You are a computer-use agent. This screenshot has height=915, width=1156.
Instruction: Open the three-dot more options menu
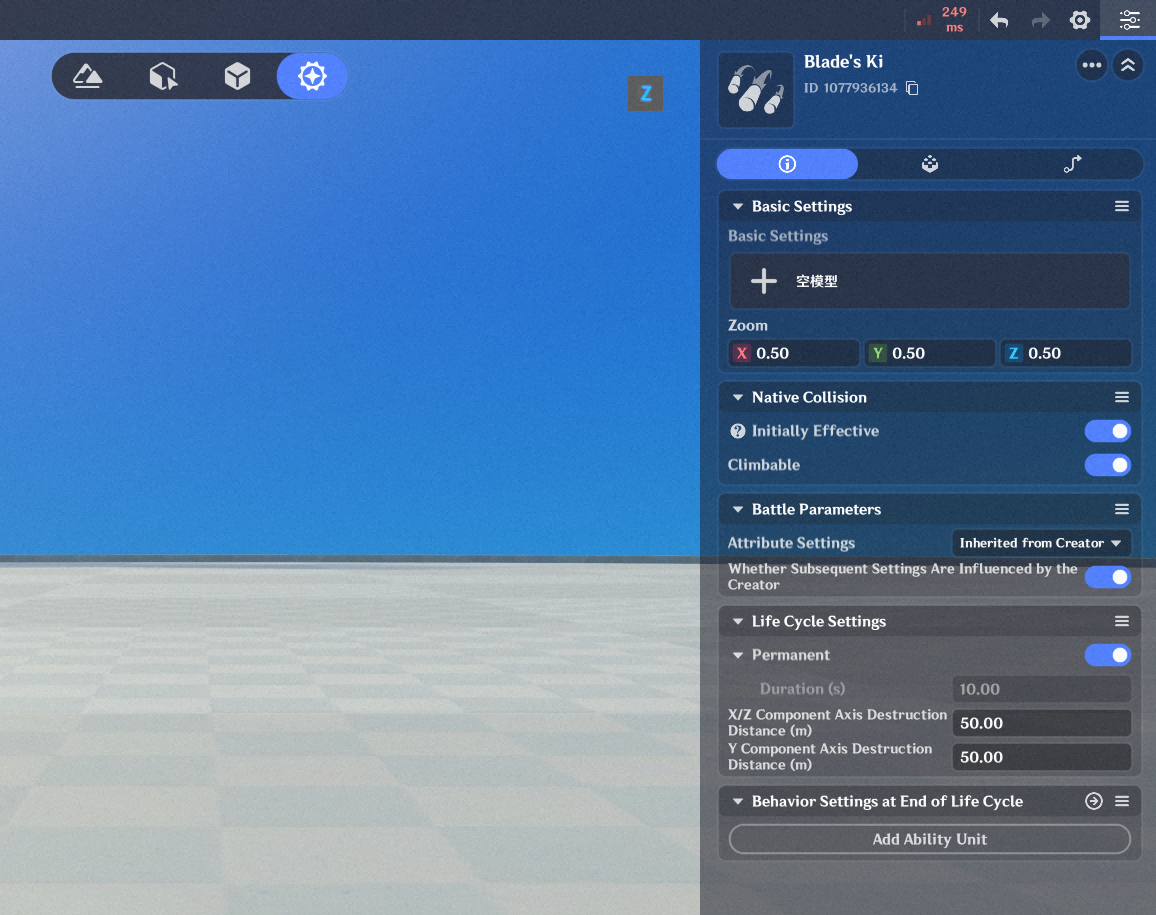tap(1091, 66)
